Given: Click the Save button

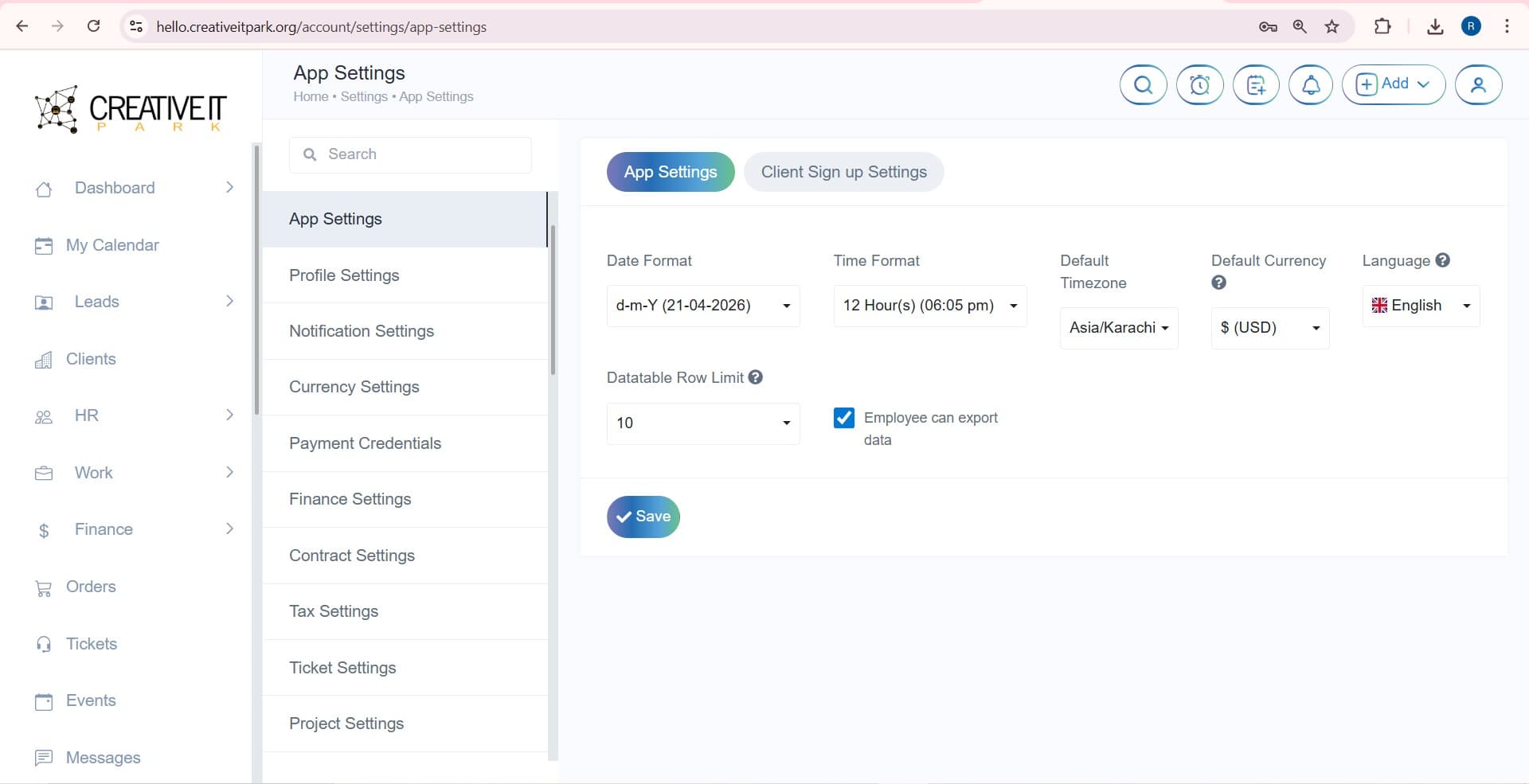Looking at the screenshot, I should coord(643,517).
